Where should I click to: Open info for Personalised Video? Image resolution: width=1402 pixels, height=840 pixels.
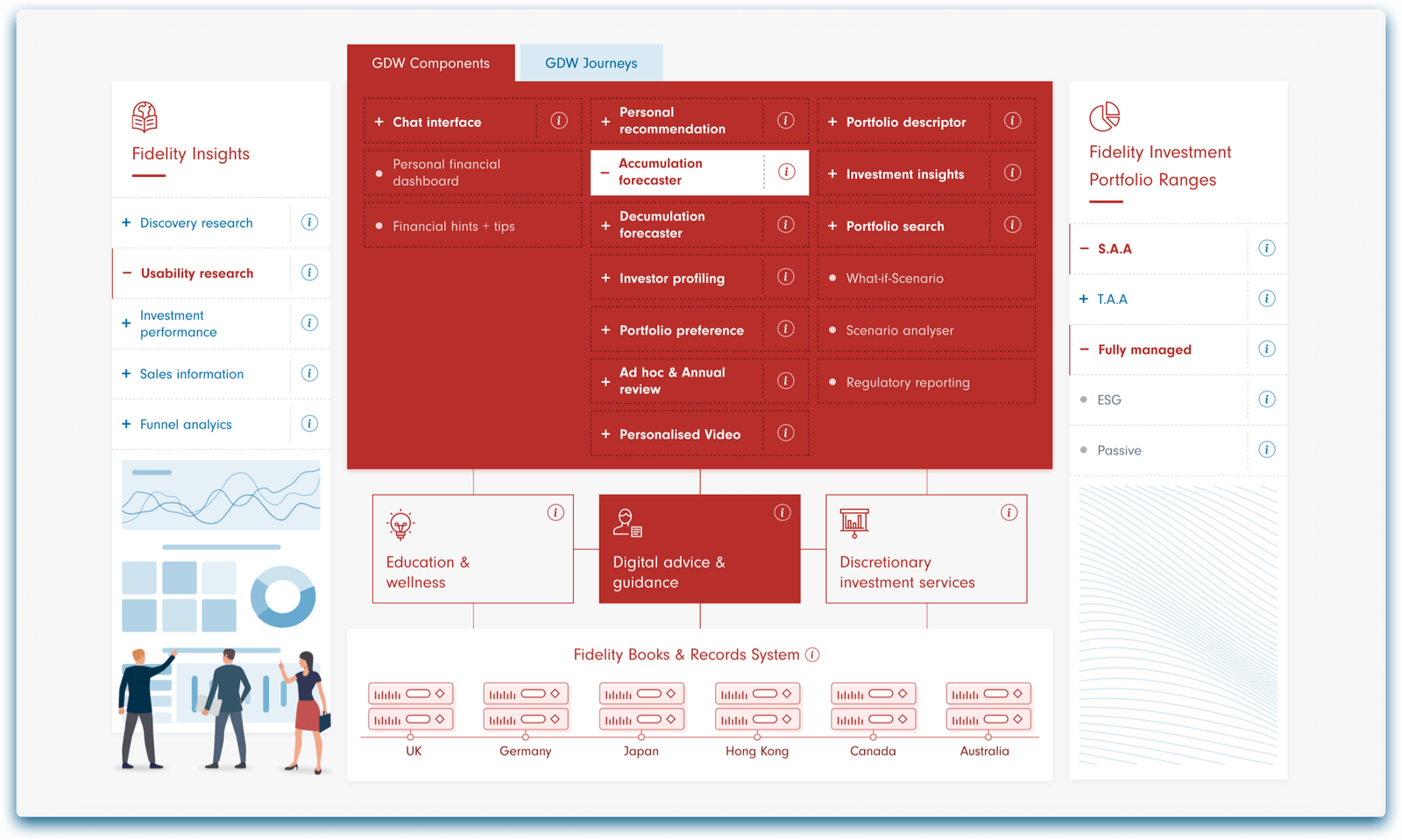[786, 433]
